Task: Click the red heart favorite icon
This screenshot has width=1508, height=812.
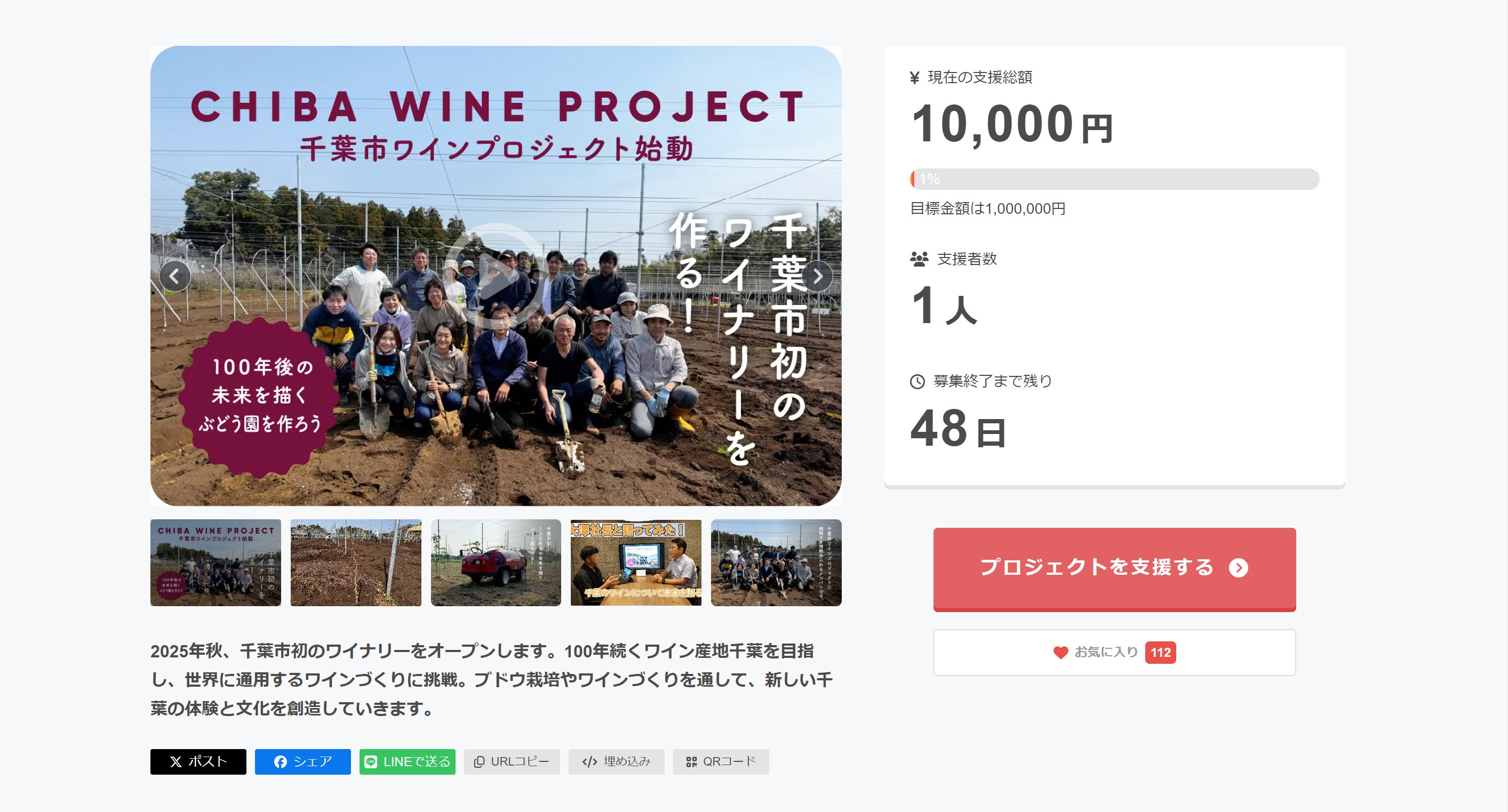Action: pyautogui.click(x=1060, y=652)
